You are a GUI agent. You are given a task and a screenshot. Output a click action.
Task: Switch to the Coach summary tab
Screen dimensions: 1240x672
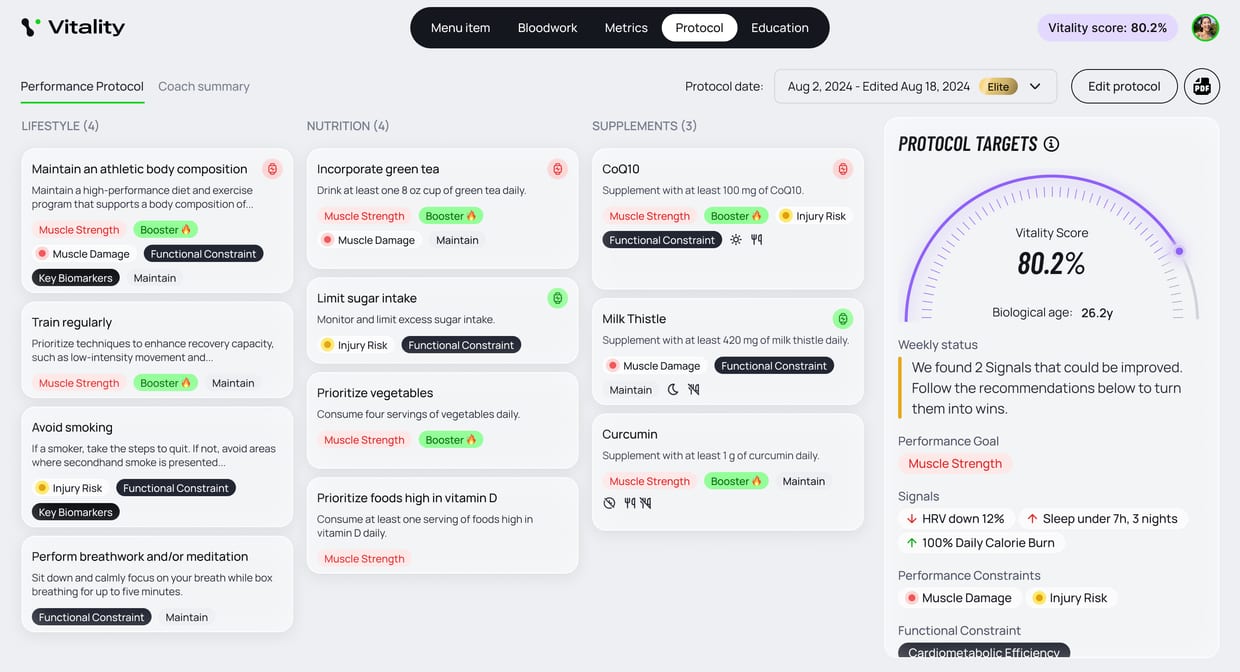pyautogui.click(x=204, y=87)
